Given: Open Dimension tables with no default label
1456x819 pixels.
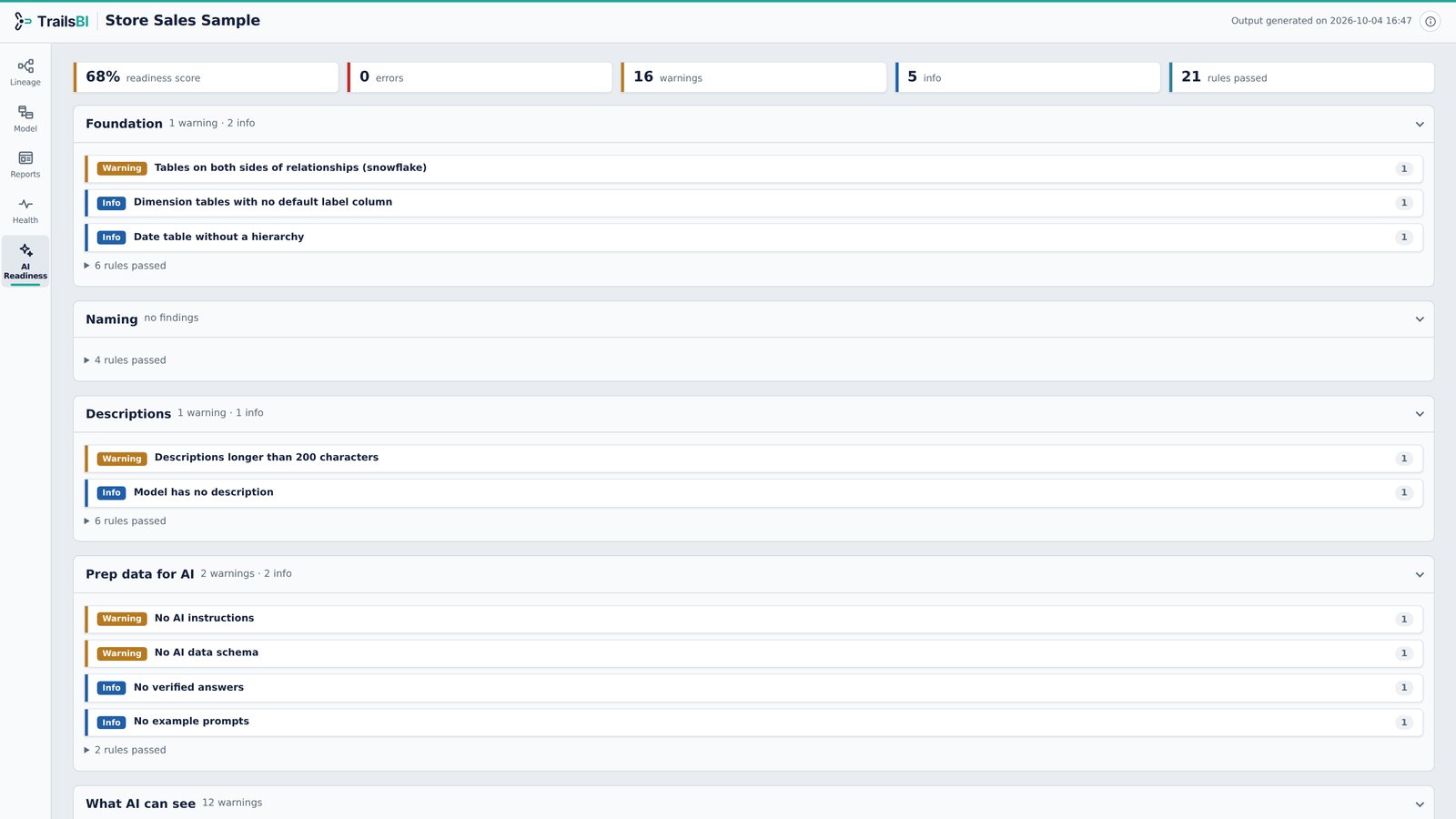Looking at the screenshot, I should [x=753, y=203].
